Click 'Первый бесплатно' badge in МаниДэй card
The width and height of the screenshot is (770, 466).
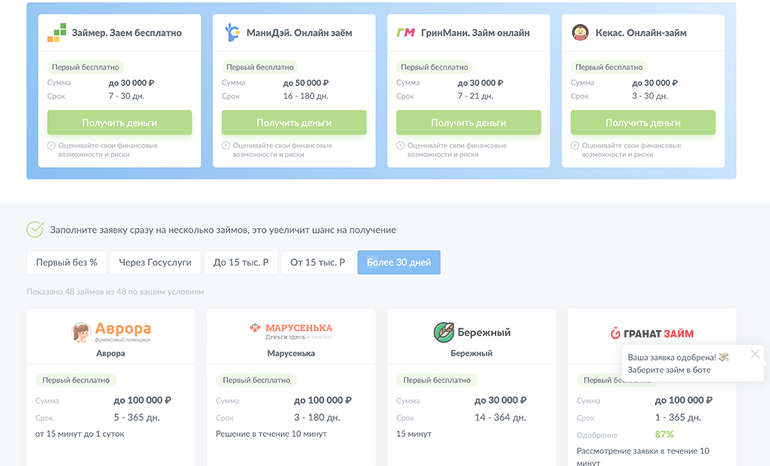click(260, 67)
